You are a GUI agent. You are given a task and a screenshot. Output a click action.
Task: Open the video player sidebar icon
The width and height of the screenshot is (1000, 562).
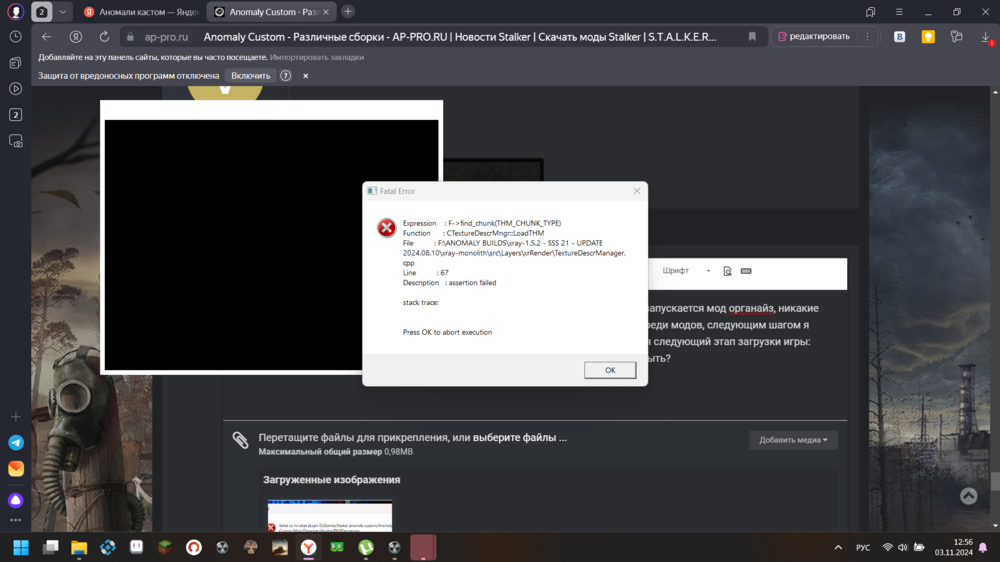click(15, 89)
